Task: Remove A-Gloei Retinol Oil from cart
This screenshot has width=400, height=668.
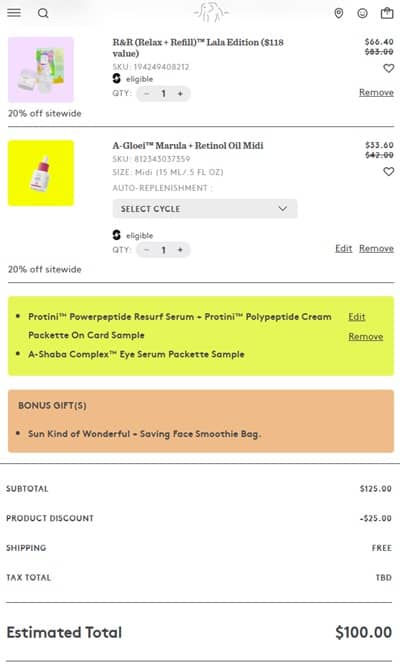Action: pos(376,248)
